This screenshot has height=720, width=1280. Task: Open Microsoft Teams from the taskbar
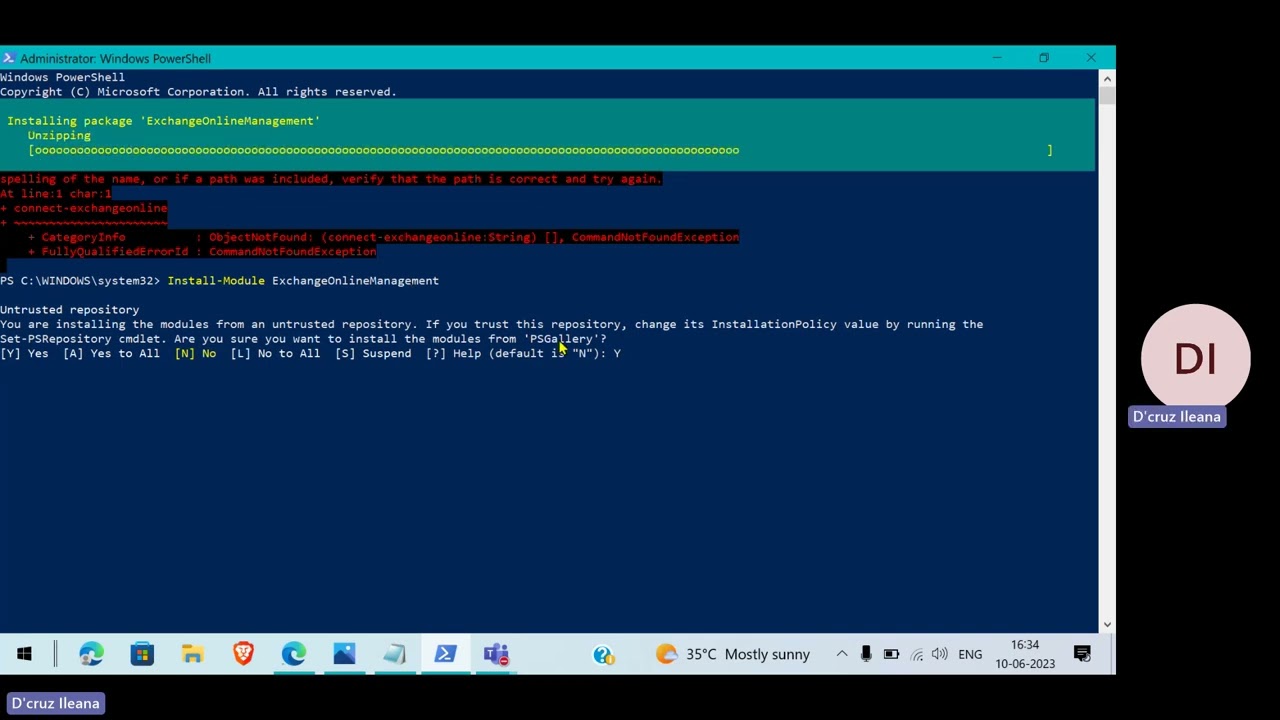point(496,654)
